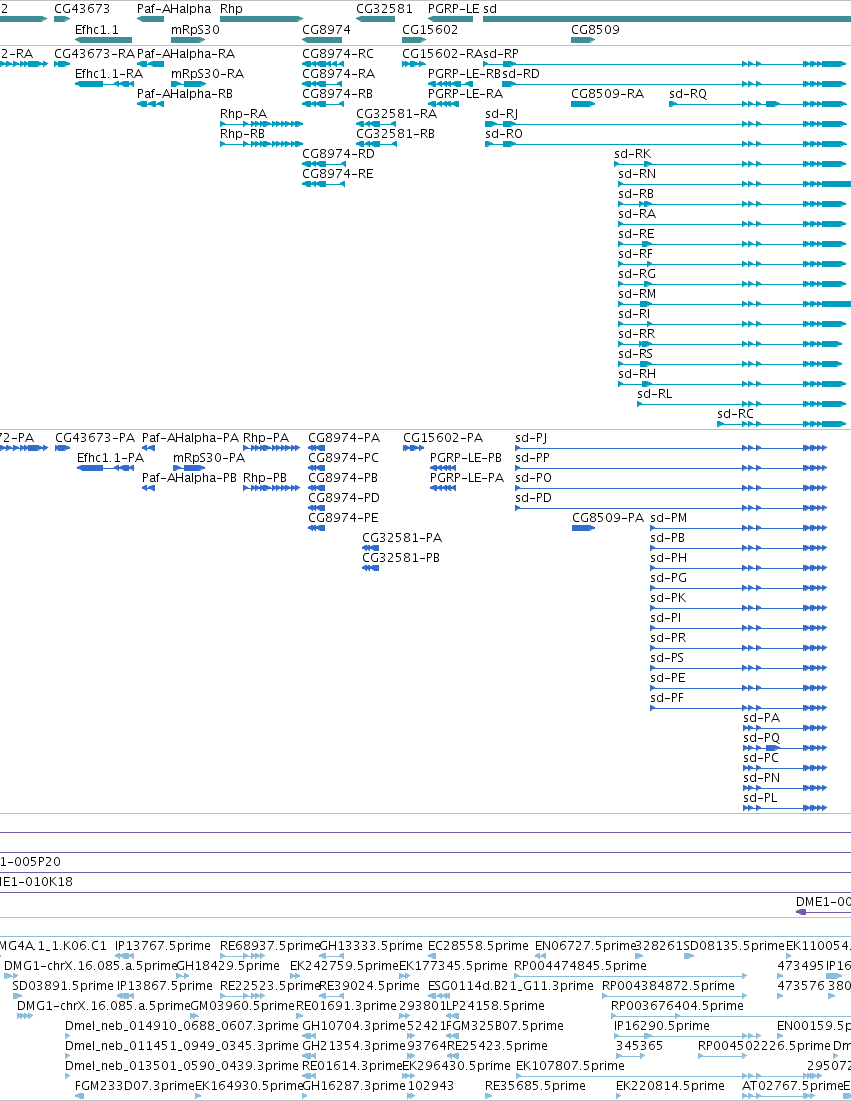
Task: Click the BAC label ending 1-005P20
Action: pos(30,862)
